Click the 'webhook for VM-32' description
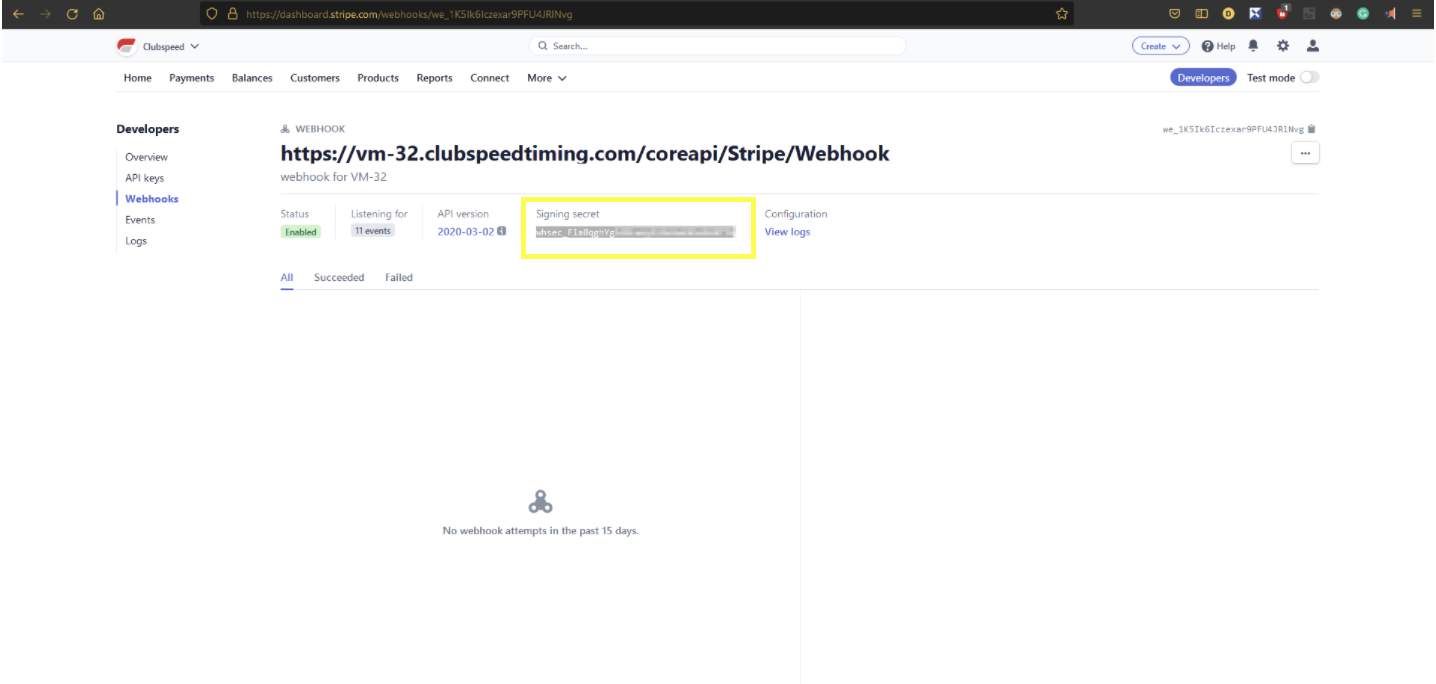The image size is (1436, 684). pyautogui.click(x=333, y=177)
